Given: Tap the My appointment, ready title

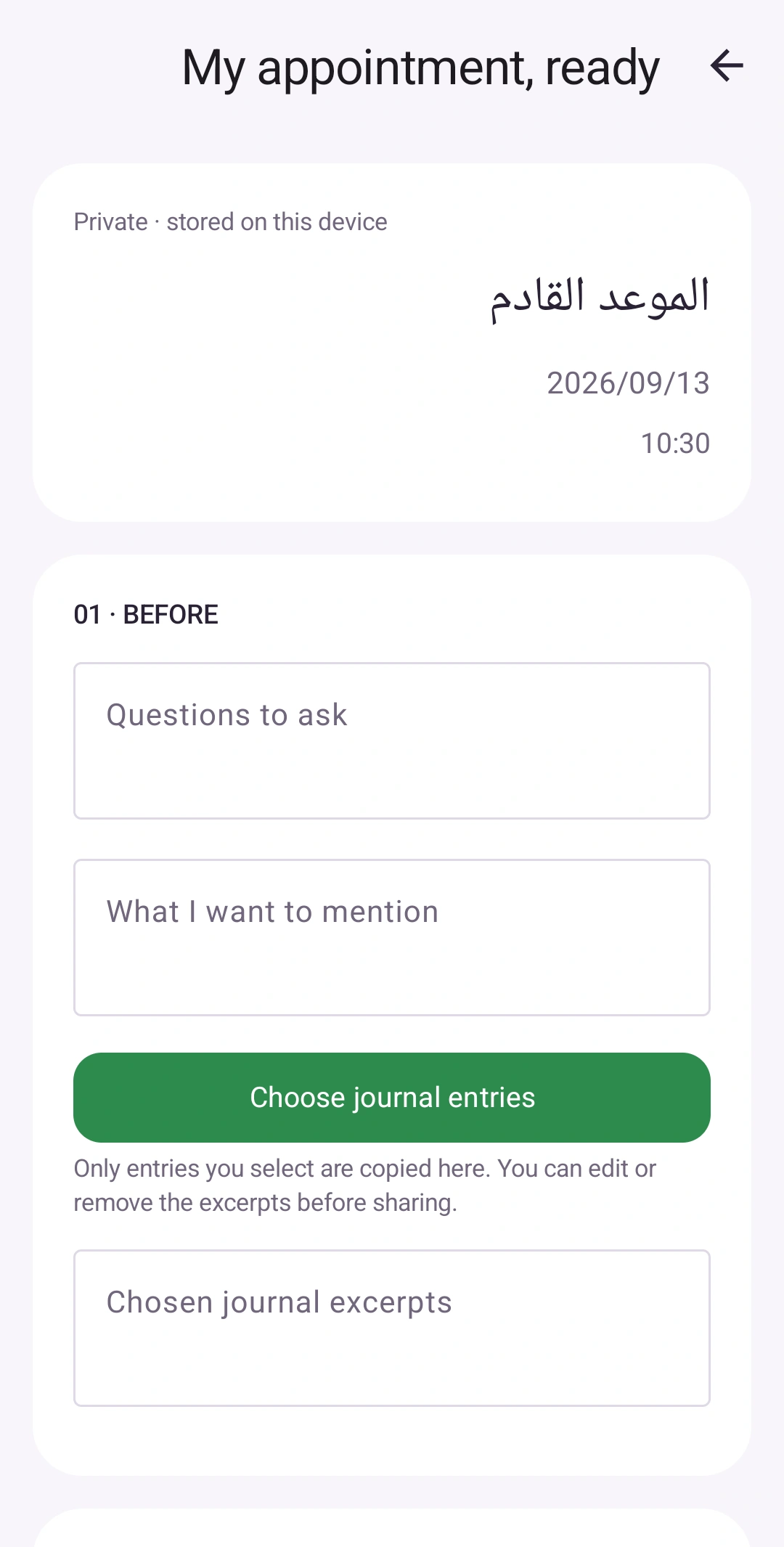Looking at the screenshot, I should 420,68.
